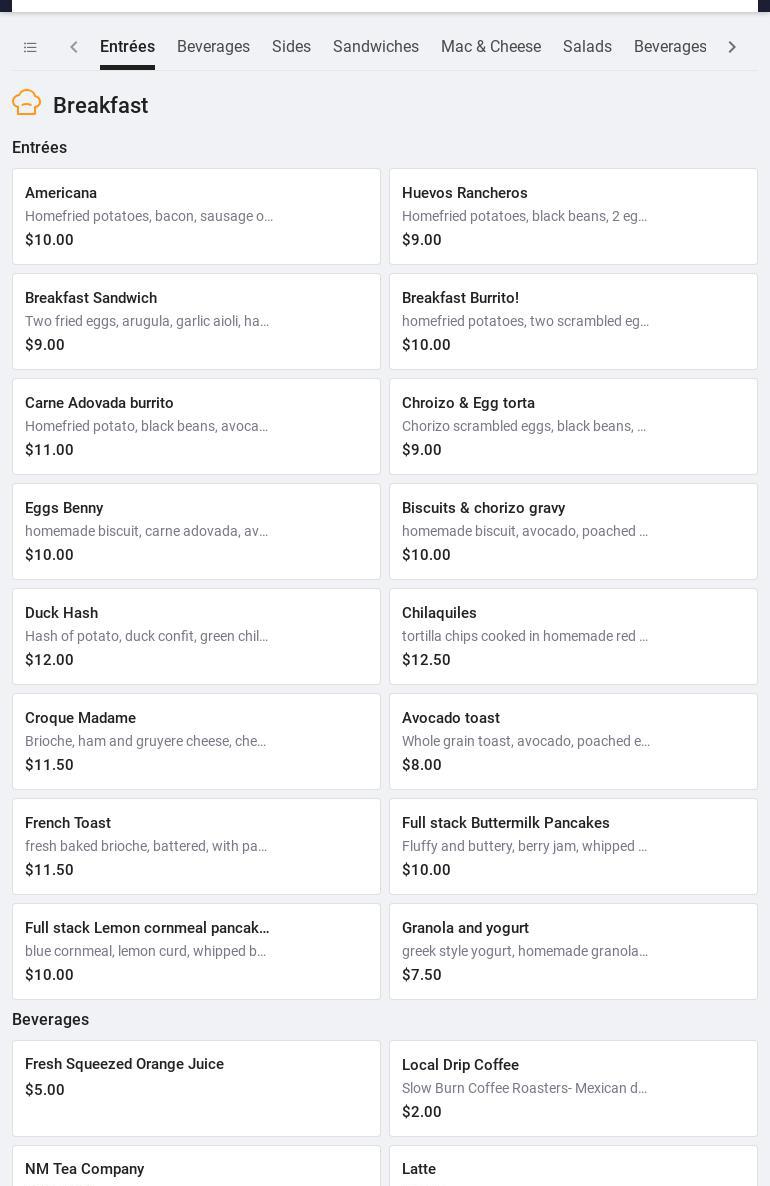Open the Americana menu item
770x1186 pixels.
(x=196, y=216)
